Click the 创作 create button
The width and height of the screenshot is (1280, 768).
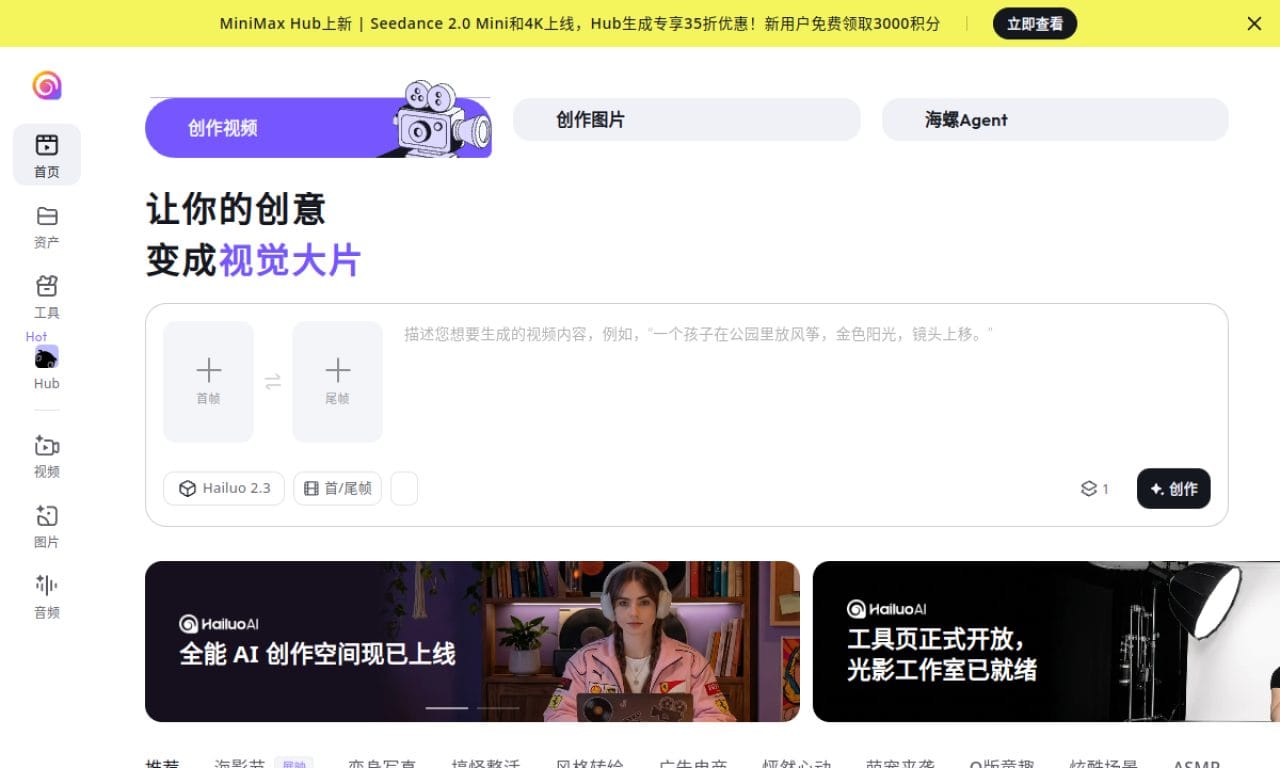click(1174, 488)
